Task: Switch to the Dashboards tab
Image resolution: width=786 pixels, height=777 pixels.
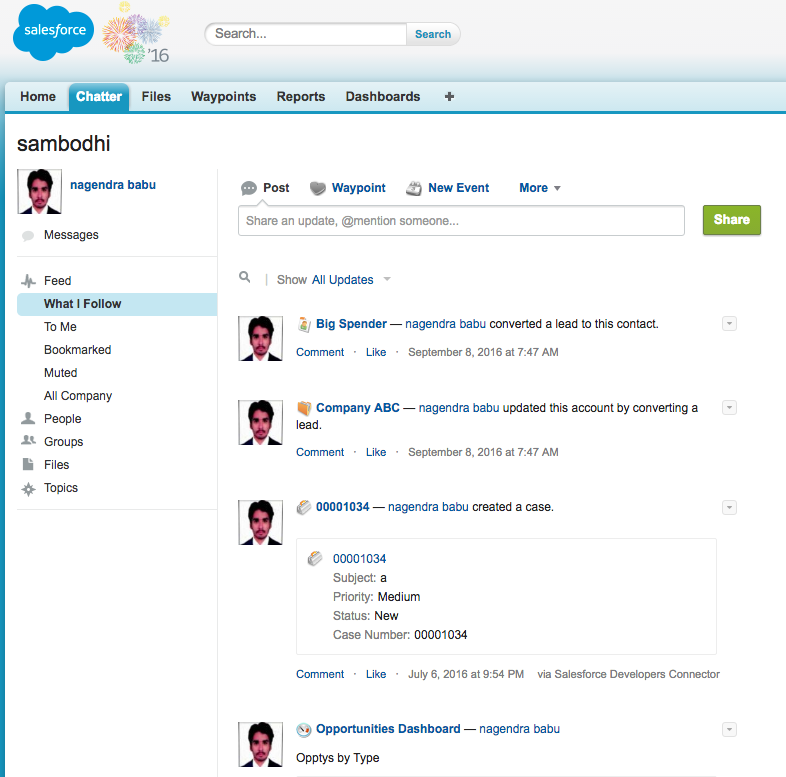Action: click(383, 97)
